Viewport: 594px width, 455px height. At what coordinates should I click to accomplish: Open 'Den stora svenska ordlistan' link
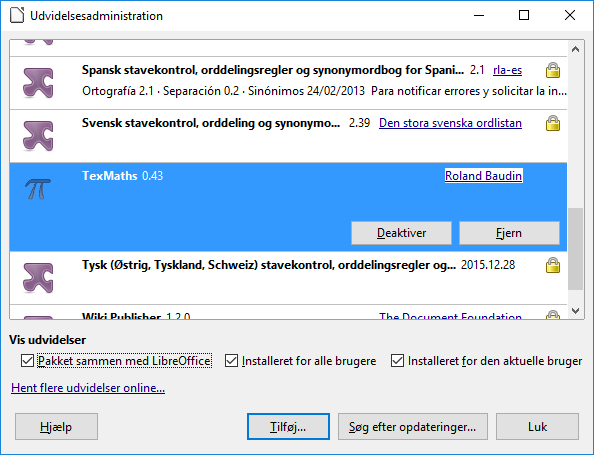click(x=450, y=123)
